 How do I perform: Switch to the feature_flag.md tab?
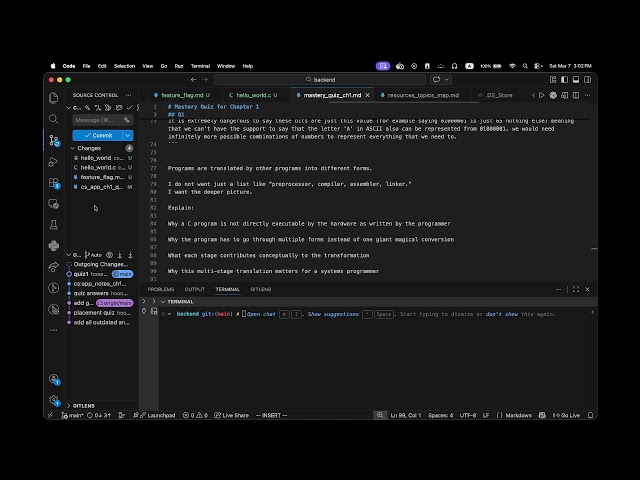tap(182, 95)
